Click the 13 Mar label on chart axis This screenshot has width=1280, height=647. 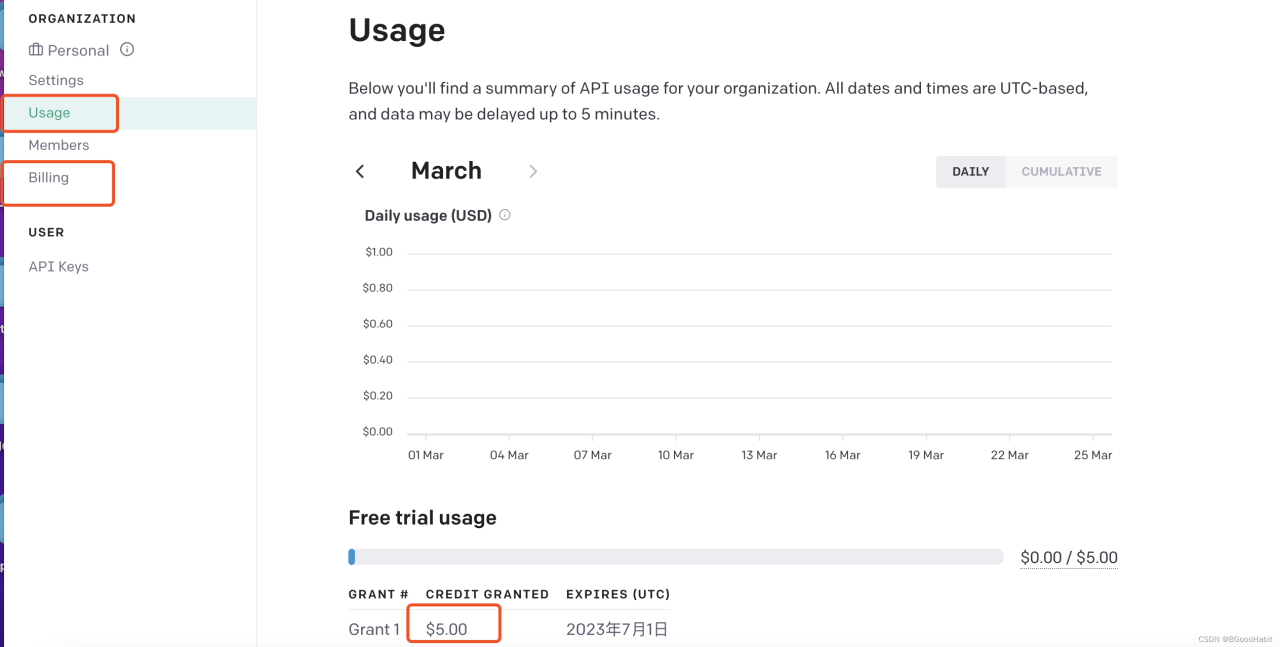759,455
